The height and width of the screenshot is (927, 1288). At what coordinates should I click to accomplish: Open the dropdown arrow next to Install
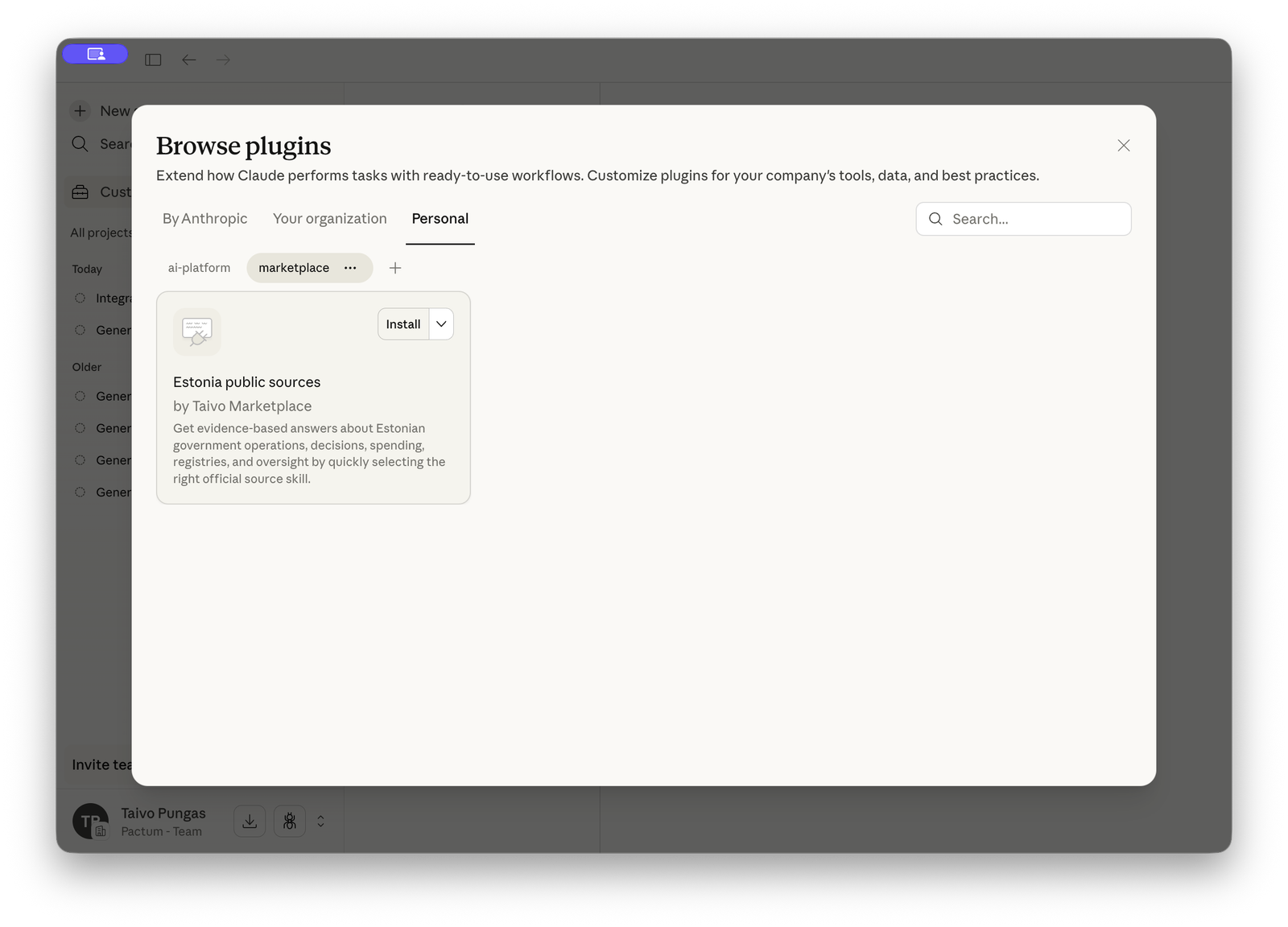tap(440, 323)
